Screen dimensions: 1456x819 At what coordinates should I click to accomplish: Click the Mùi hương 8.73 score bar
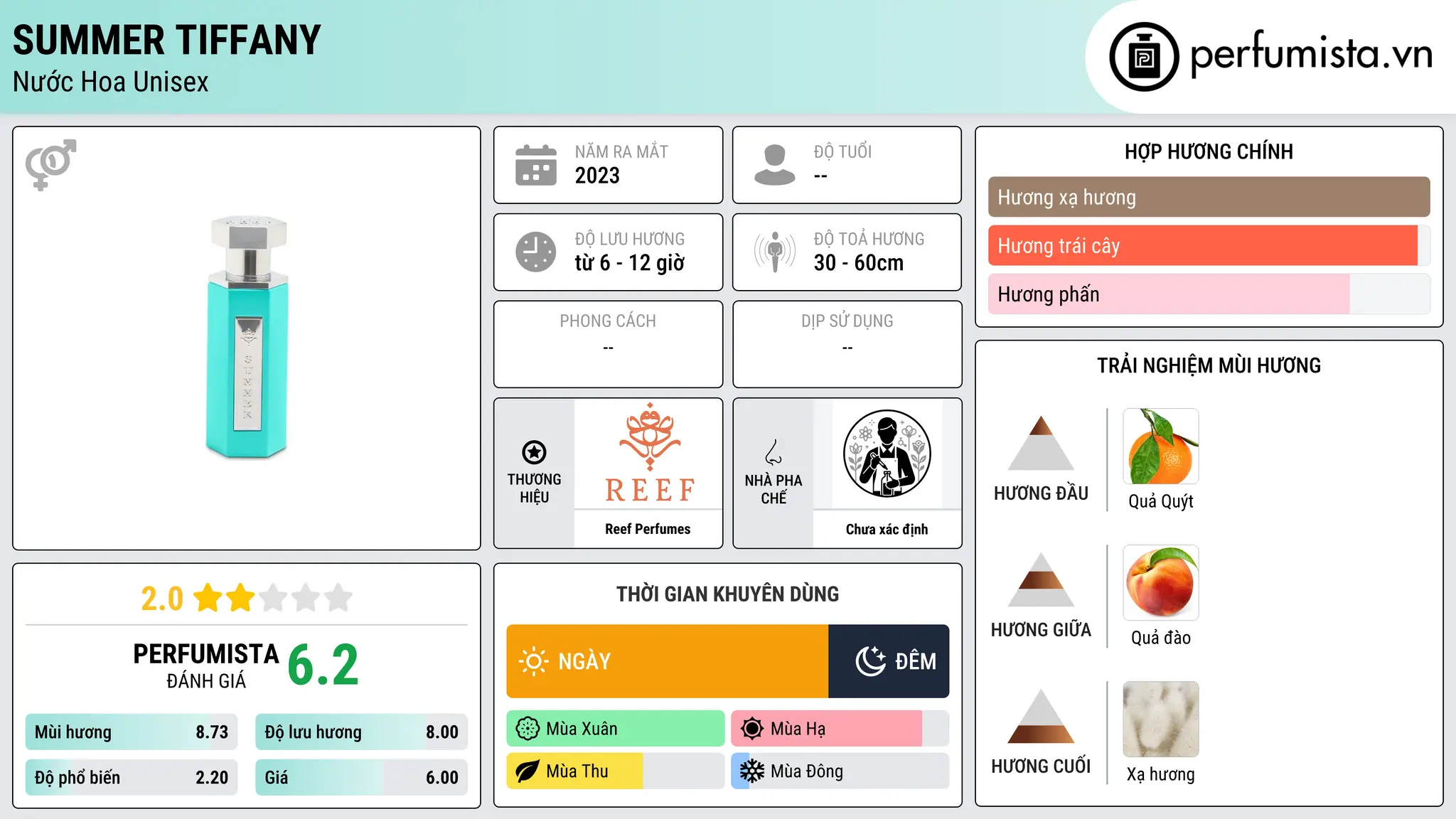[x=132, y=732]
